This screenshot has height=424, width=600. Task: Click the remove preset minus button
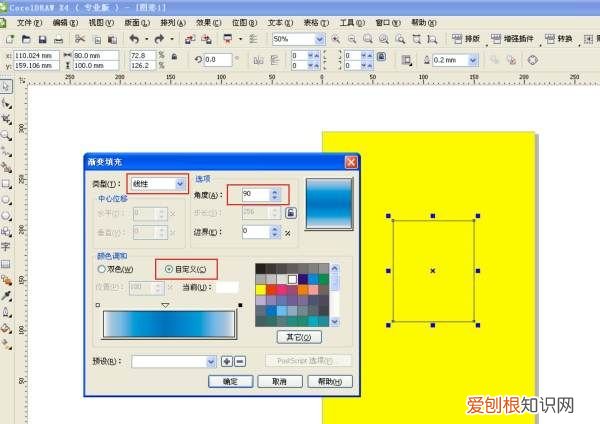[240, 361]
